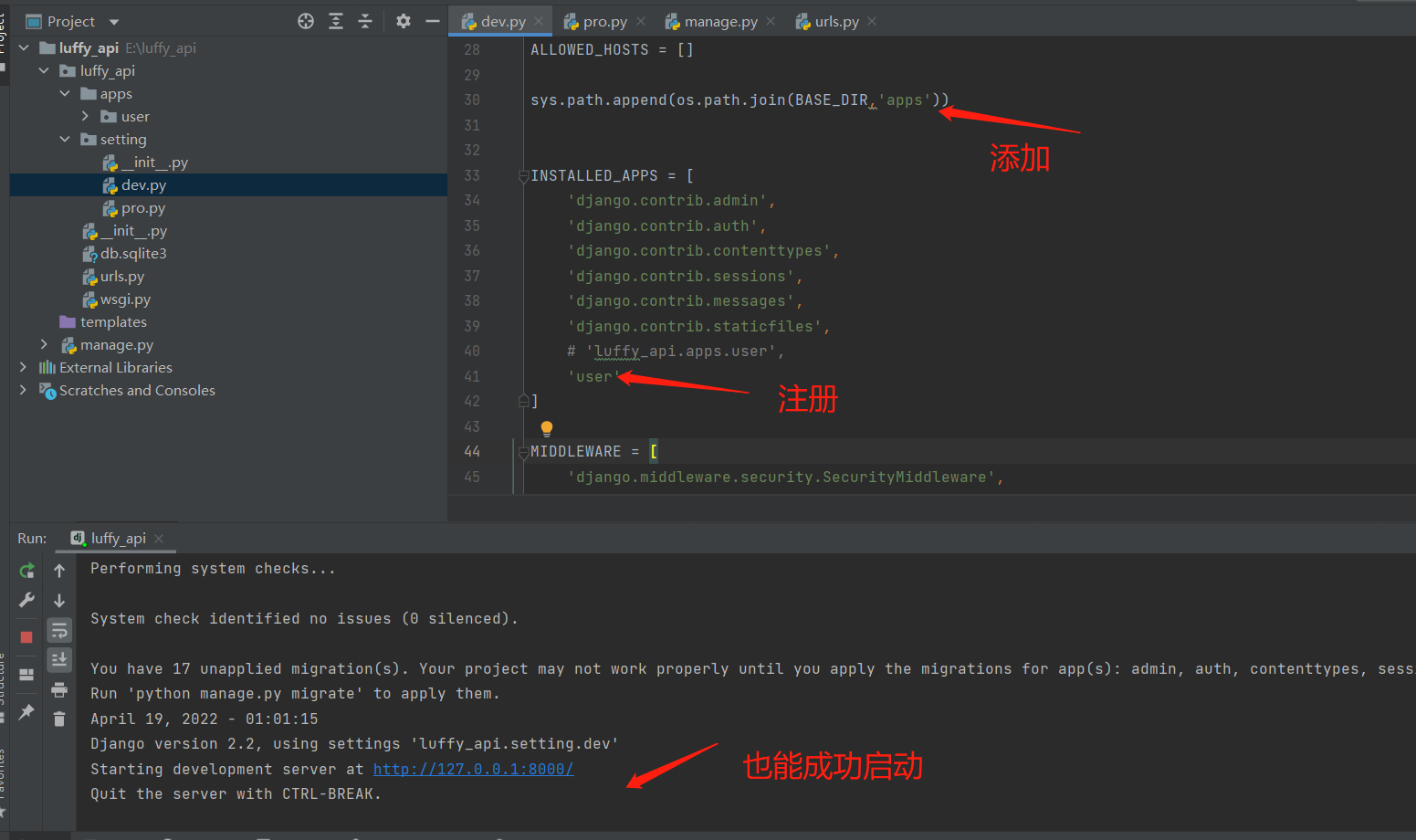Screen dimensions: 1416x840
Task: Collapse the setting folder
Action: (x=65, y=139)
